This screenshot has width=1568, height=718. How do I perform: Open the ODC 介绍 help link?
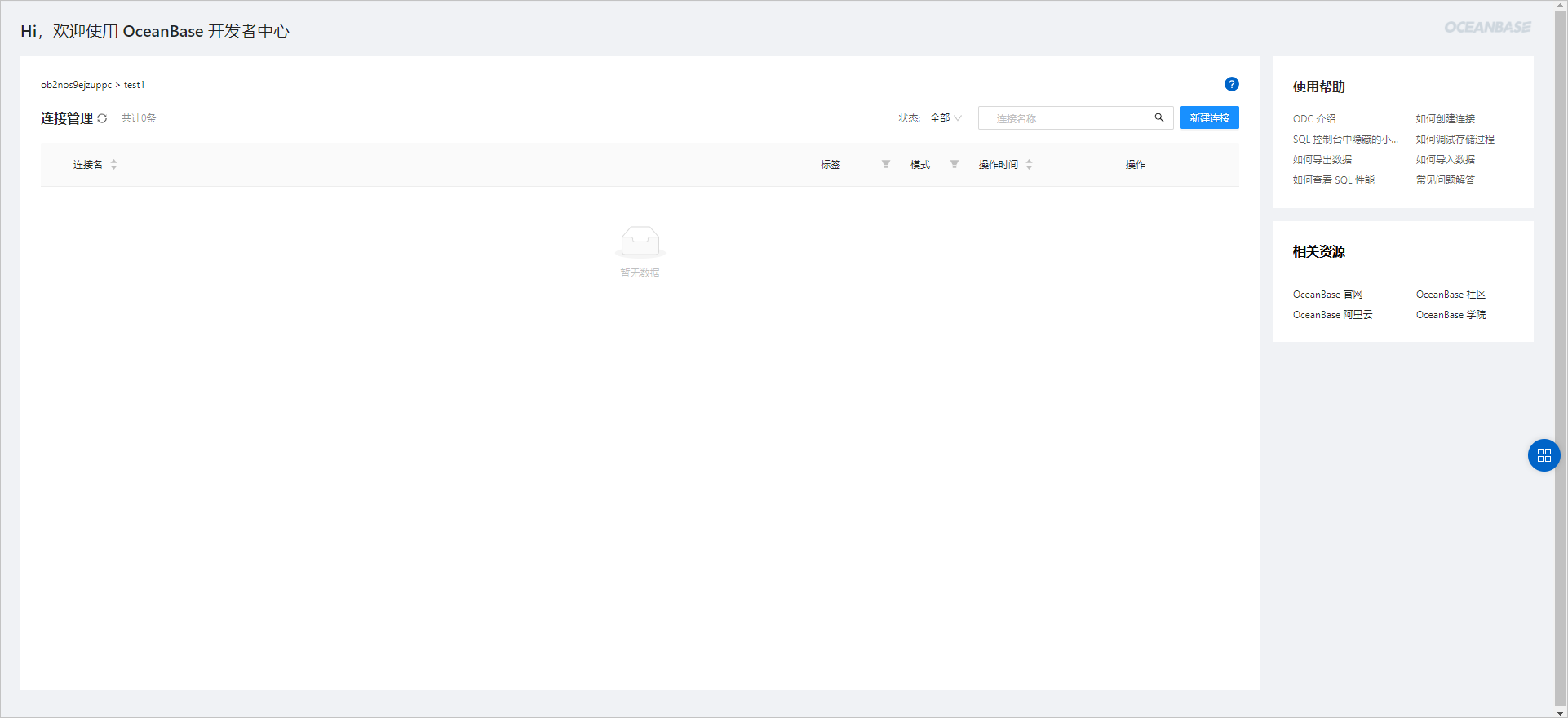(x=1313, y=119)
